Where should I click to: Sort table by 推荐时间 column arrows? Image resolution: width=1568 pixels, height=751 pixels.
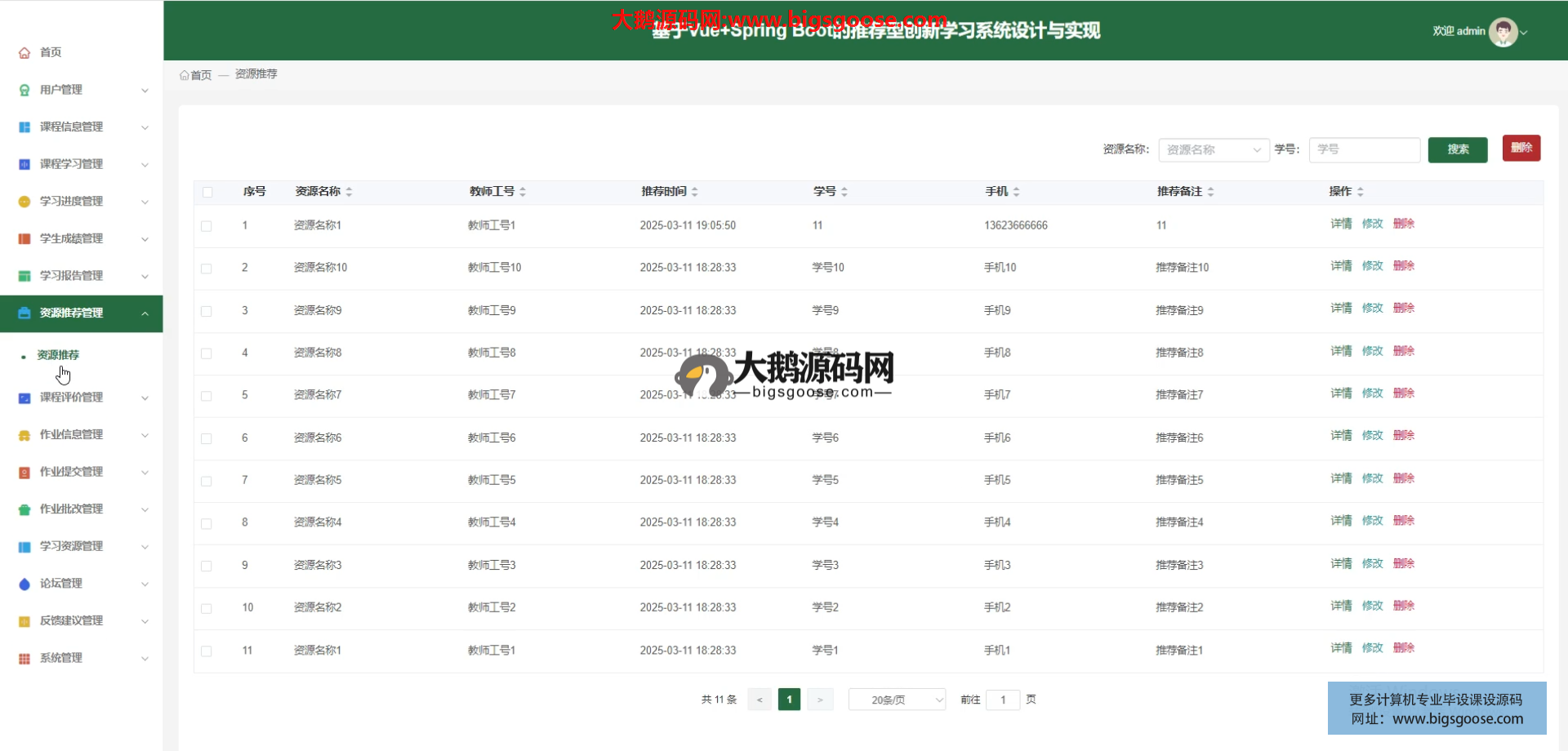coord(695,192)
